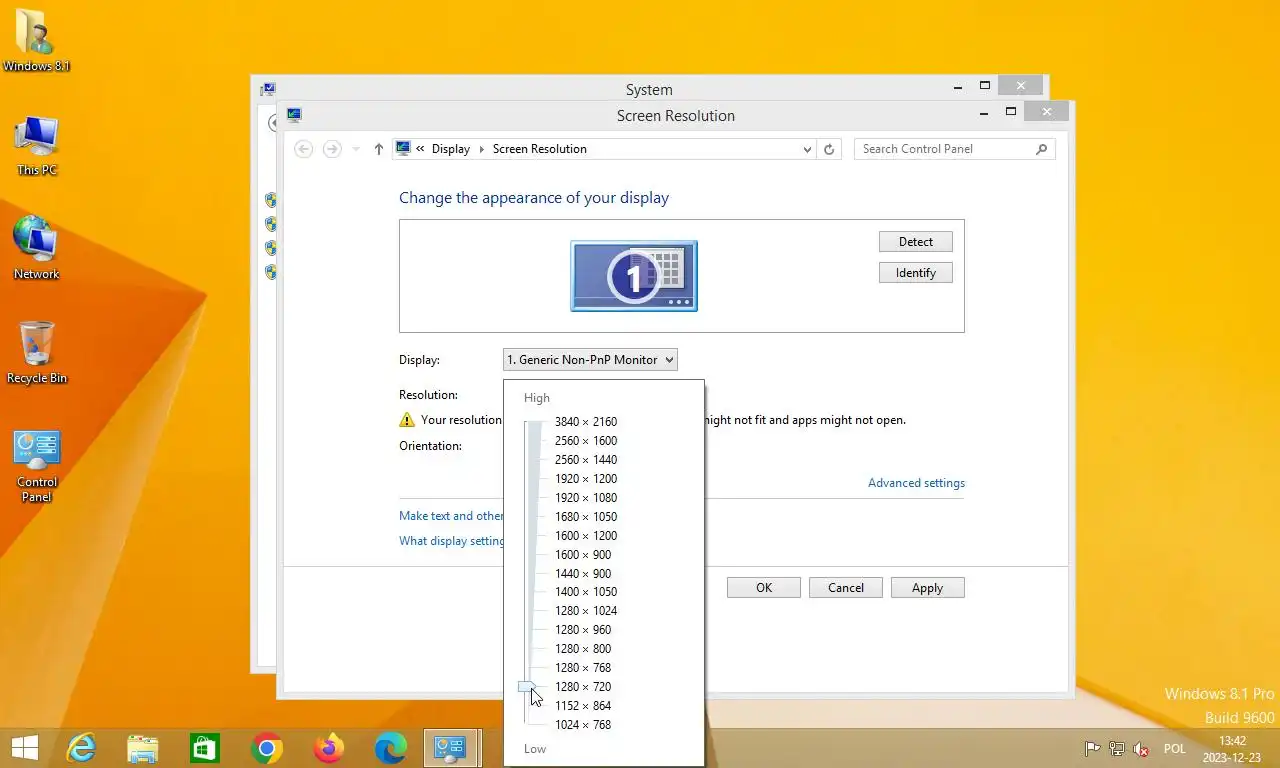Select 1400 × 1050 resolution
This screenshot has height=768, width=1280.
586,592
